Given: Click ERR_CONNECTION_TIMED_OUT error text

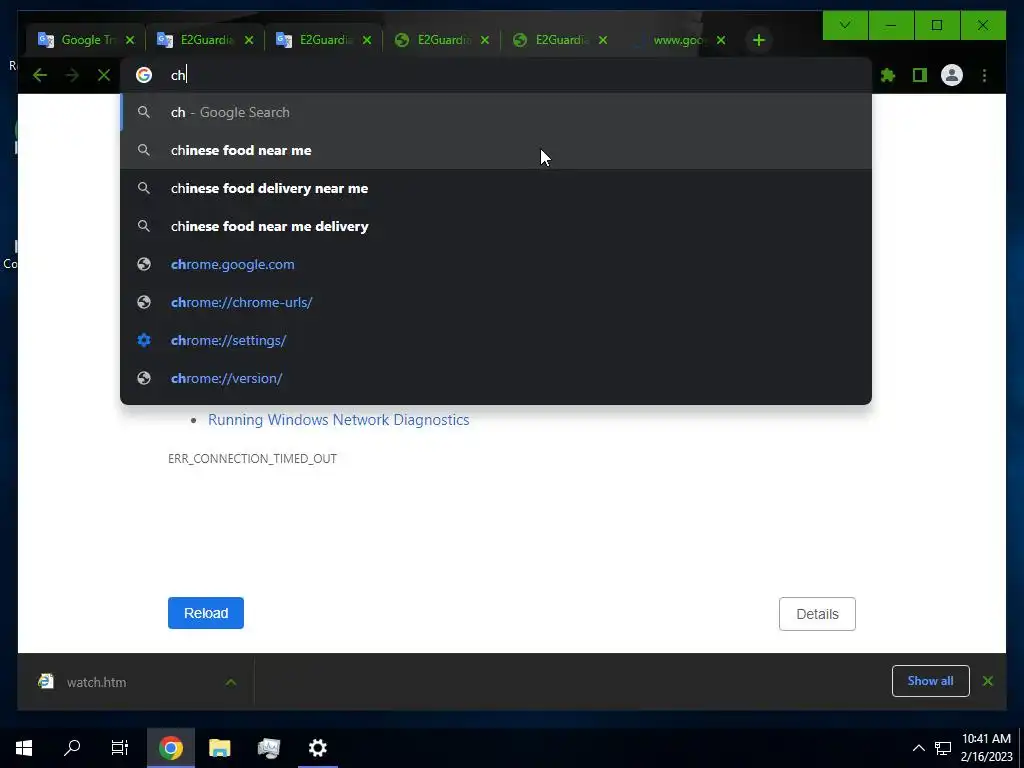Looking at the screenshot, I should (x=252, y=458).
